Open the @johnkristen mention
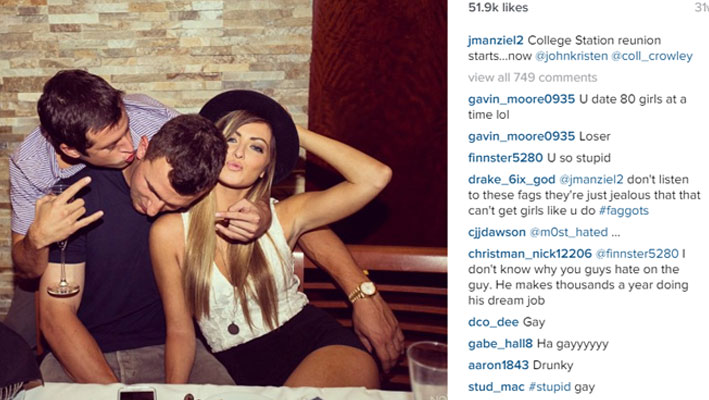Image resolution: width=709 pixels, height=400 pixels. tap(572, 56)
